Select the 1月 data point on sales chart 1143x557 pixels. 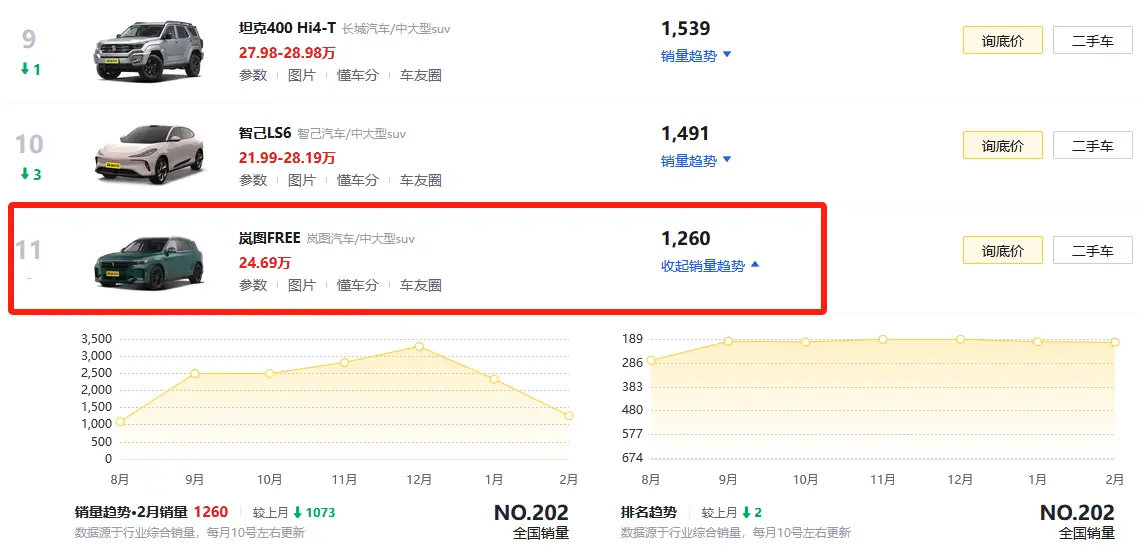coord(494,379)
